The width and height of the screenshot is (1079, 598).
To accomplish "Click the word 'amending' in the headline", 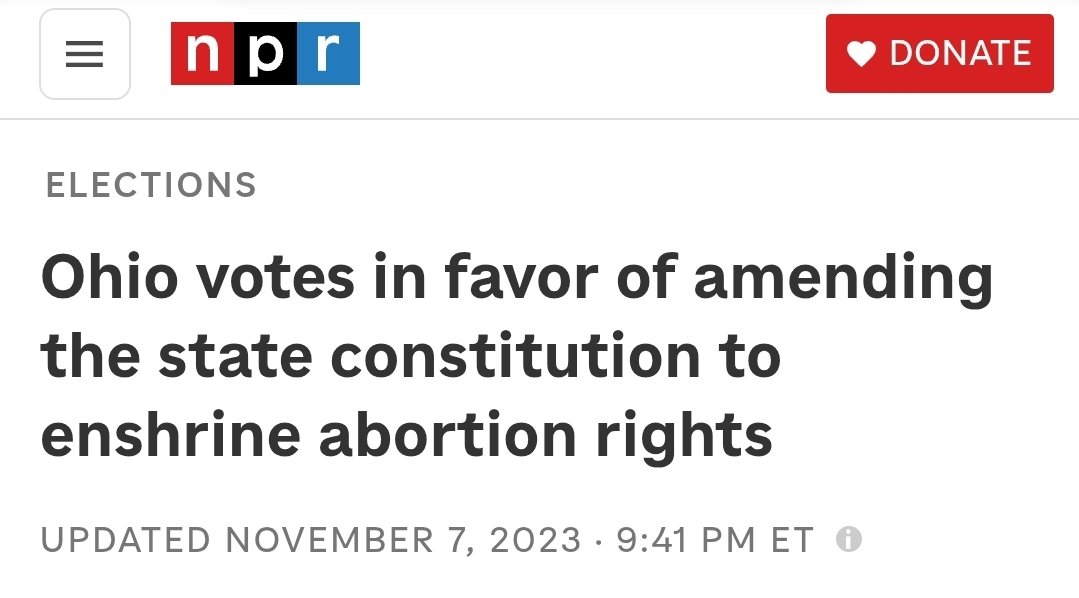I will tap(843, 279).
